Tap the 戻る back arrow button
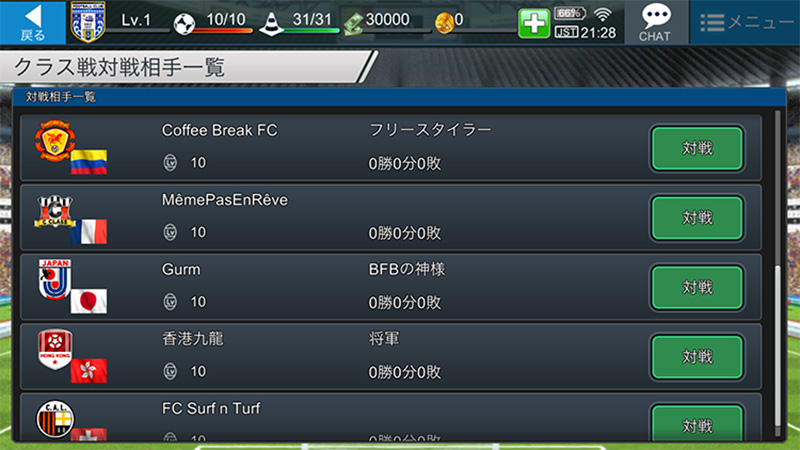Viewport: 800px width, 450px height. pyautogui.click(x=33, y=22)
